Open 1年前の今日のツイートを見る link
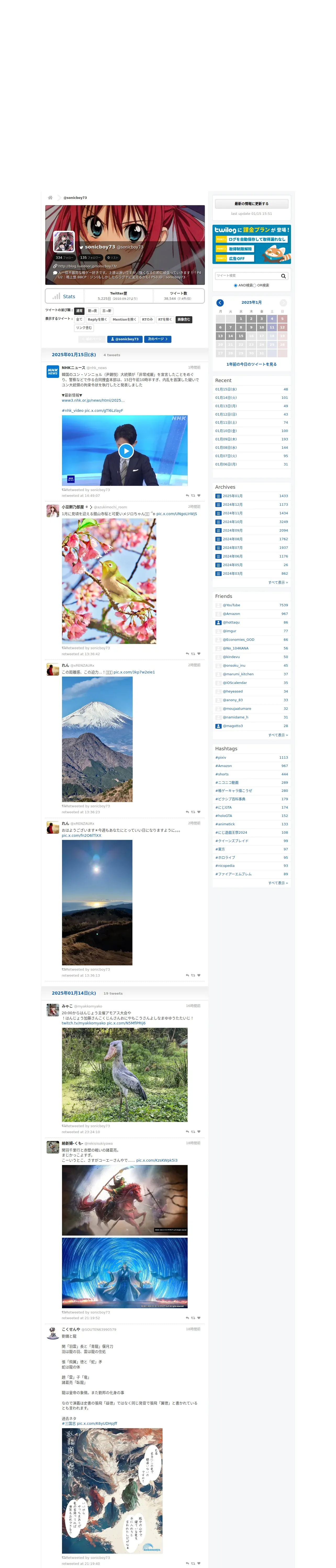336x1568 pixels. (x=251, y=365)
